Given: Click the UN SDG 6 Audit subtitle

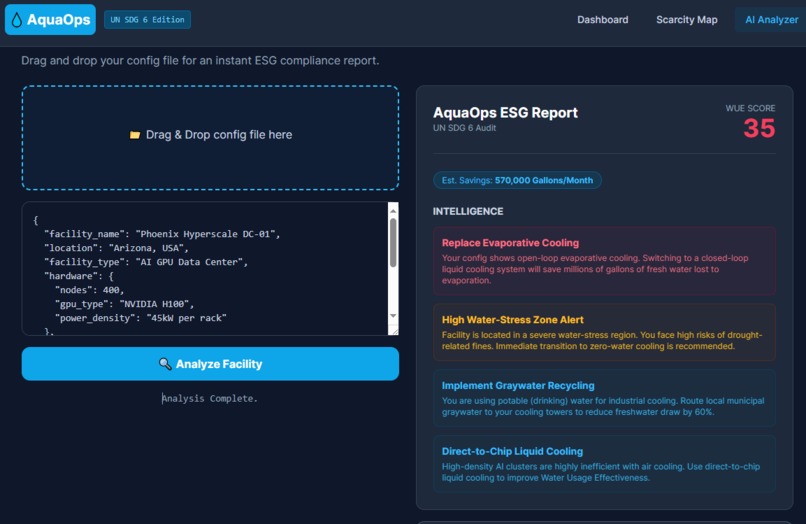Looking at the screenshot, I should (464, 128).
